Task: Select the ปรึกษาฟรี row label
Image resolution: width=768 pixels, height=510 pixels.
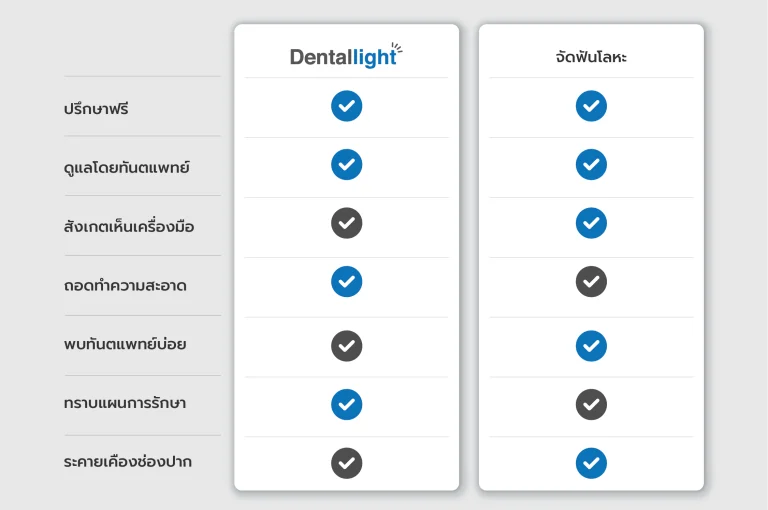Action: (x=96, y=108)
